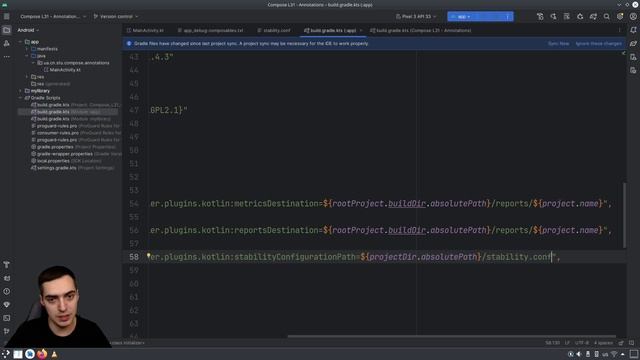Switch to build.gradle.kts (Compose L31 - Annotations) tab
The width and height of the screenshot is (640, 360).
421,30
